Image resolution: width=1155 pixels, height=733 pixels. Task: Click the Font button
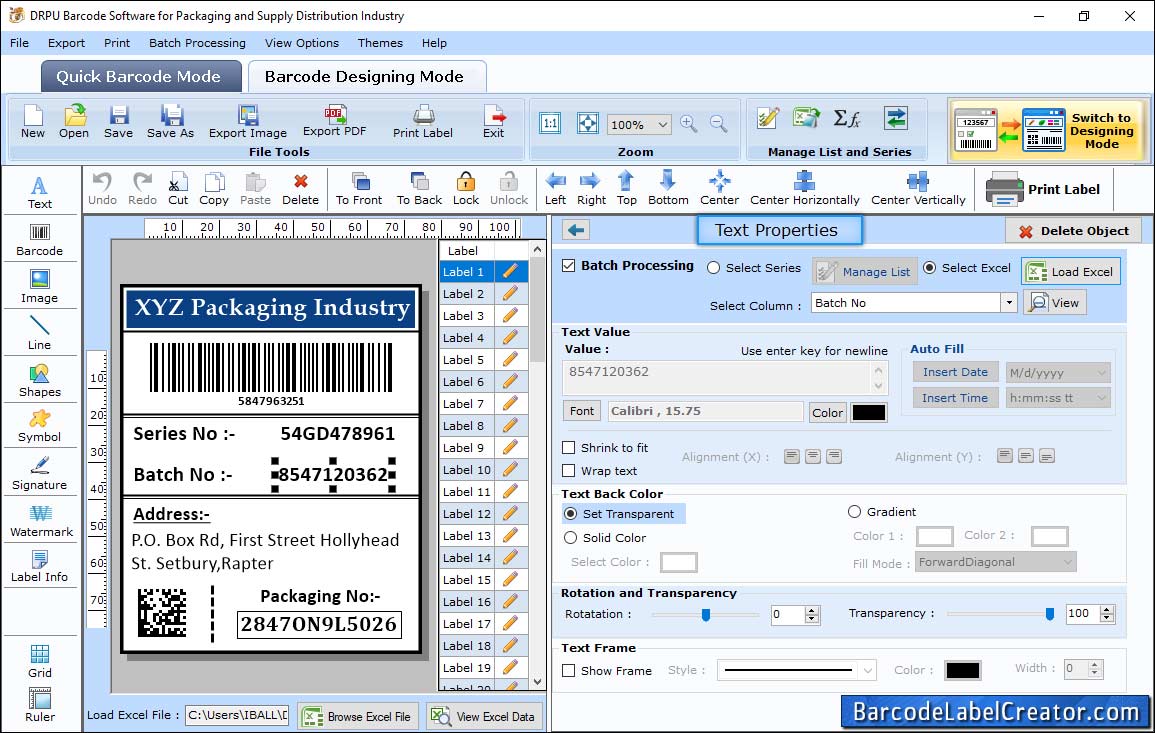[x=582, y=411]
